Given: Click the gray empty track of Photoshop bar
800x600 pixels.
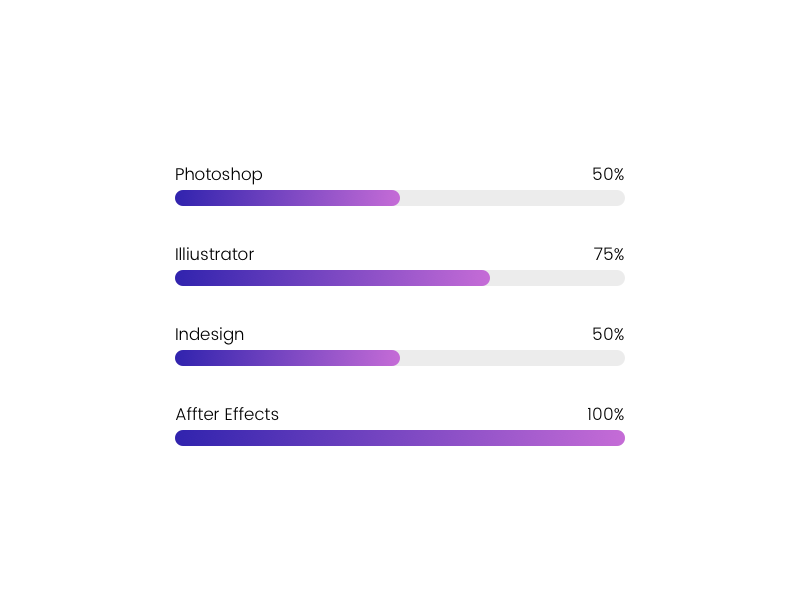Looking at the screenshot, I should click(x=512, y=198).
